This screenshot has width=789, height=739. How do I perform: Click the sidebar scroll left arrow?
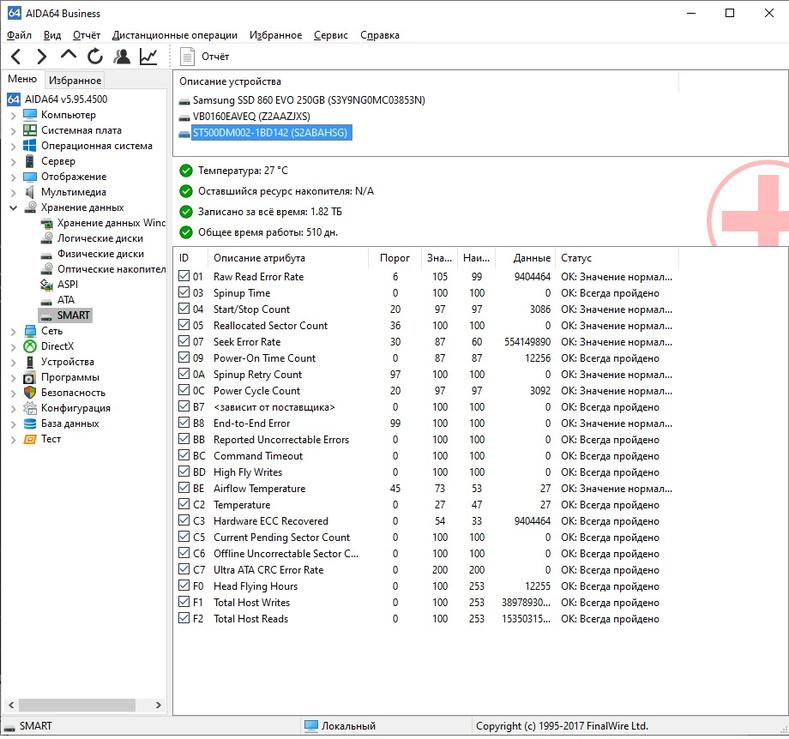(11, 705)
